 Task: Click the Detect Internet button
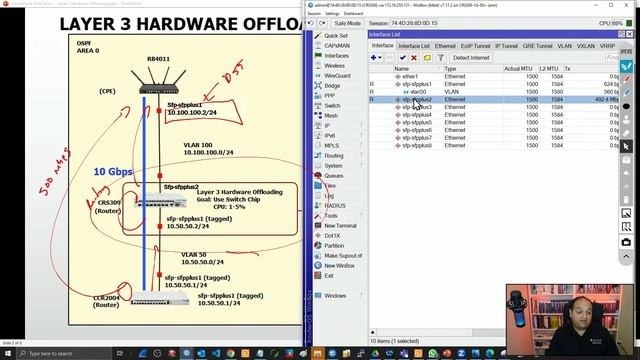pos(471,58)
